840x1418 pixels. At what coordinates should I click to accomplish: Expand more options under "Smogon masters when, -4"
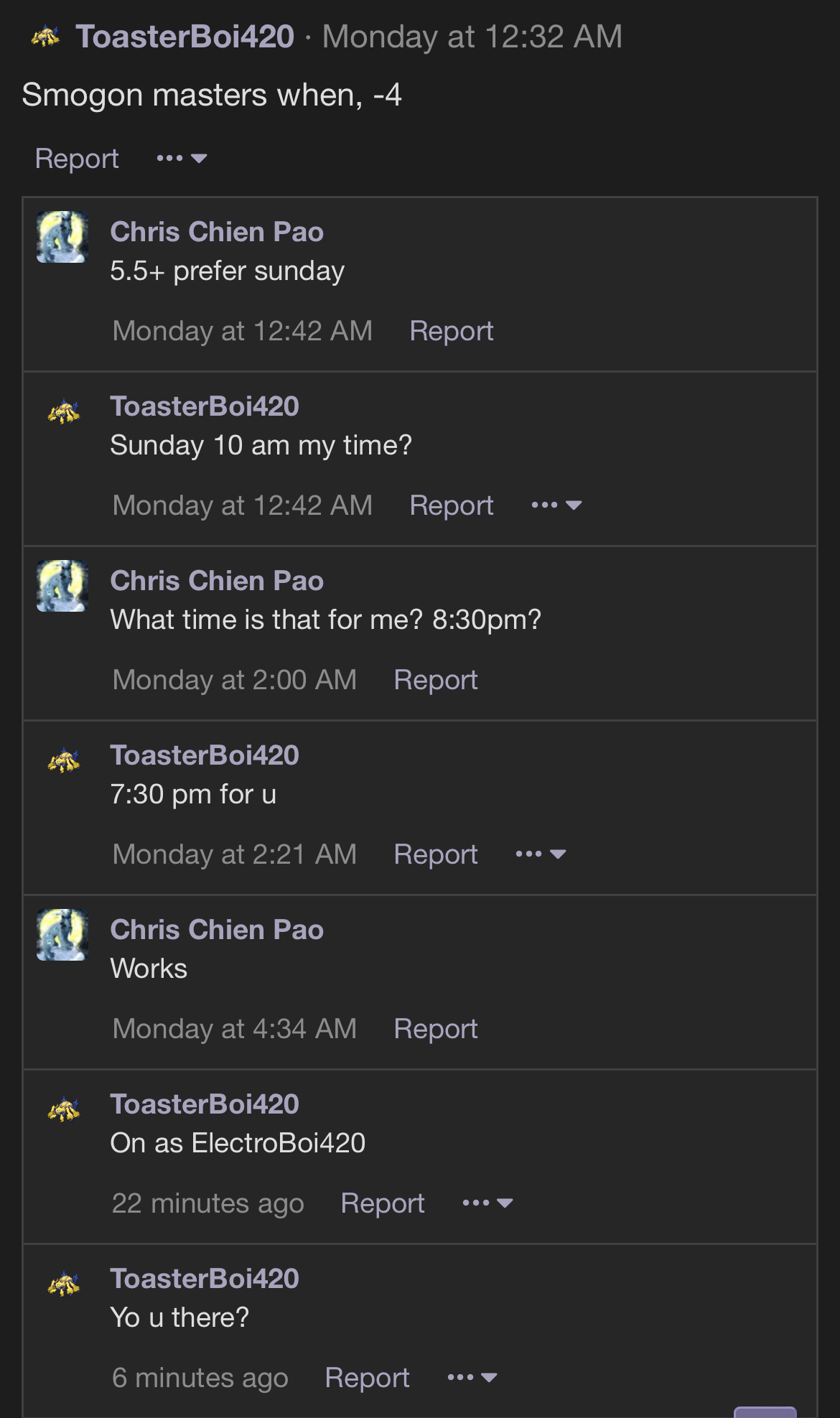tap(182, 158)
